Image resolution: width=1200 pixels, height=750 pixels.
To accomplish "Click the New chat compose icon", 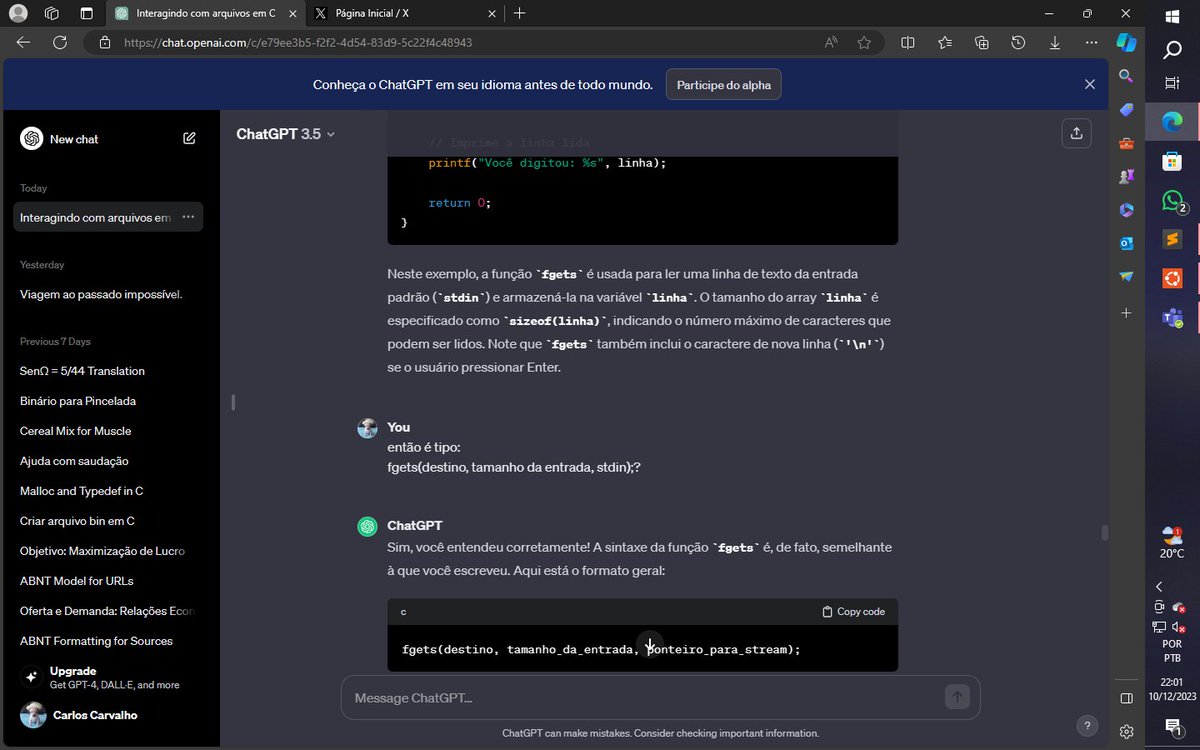I will point(189,139).
